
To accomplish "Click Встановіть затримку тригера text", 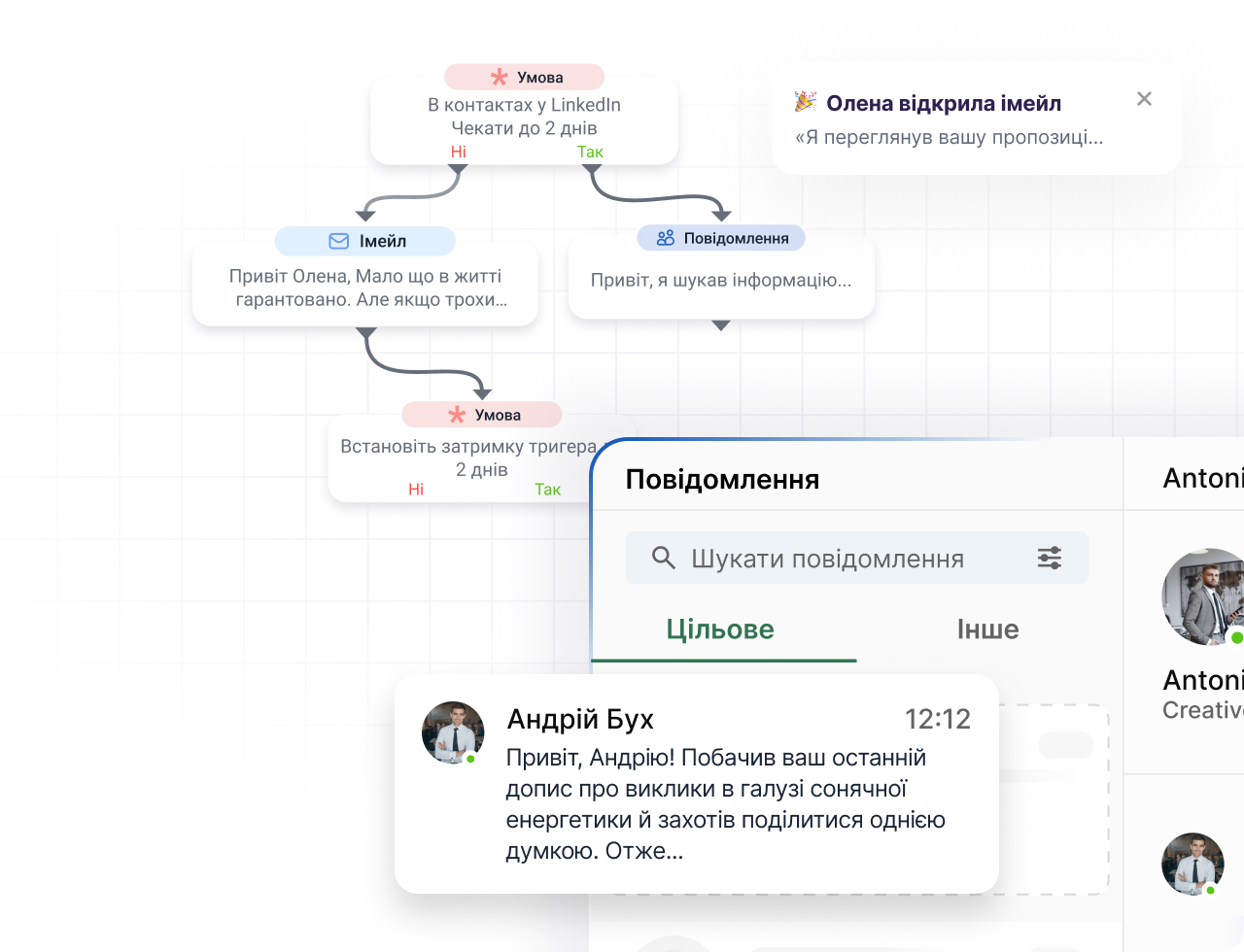I will pos(468,446).
